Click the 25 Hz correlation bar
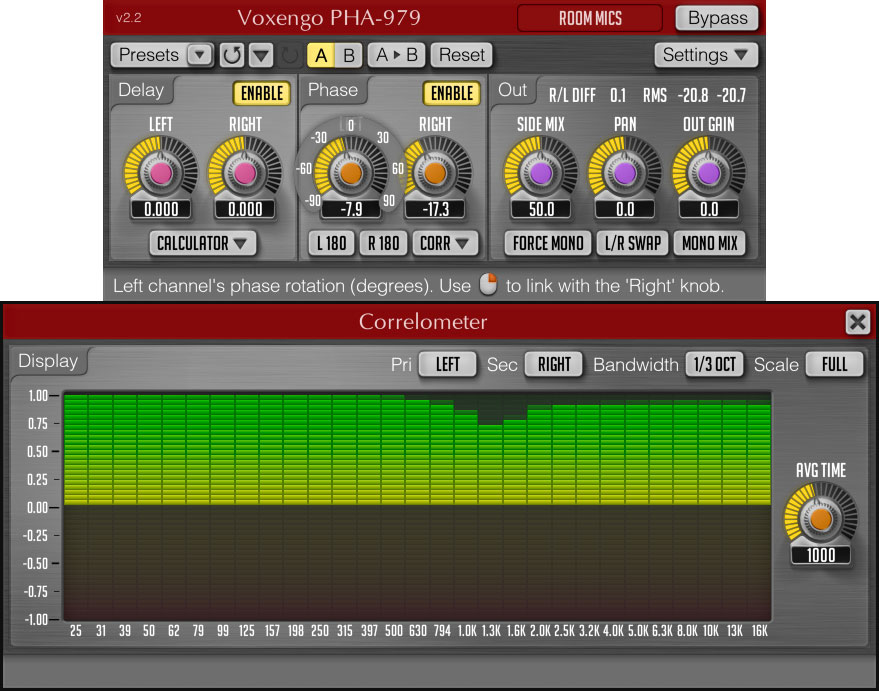Viewport: 879px width, 691px height. pos(76,450)
